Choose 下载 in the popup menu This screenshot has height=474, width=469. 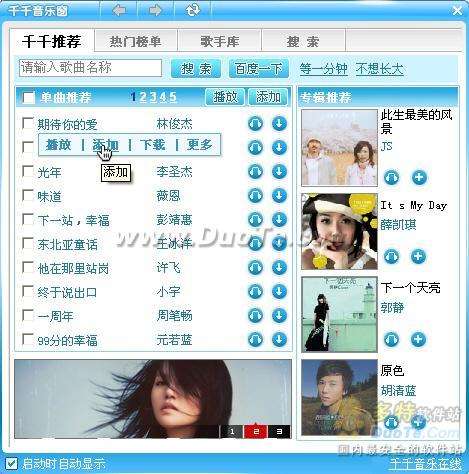[152, 145]
